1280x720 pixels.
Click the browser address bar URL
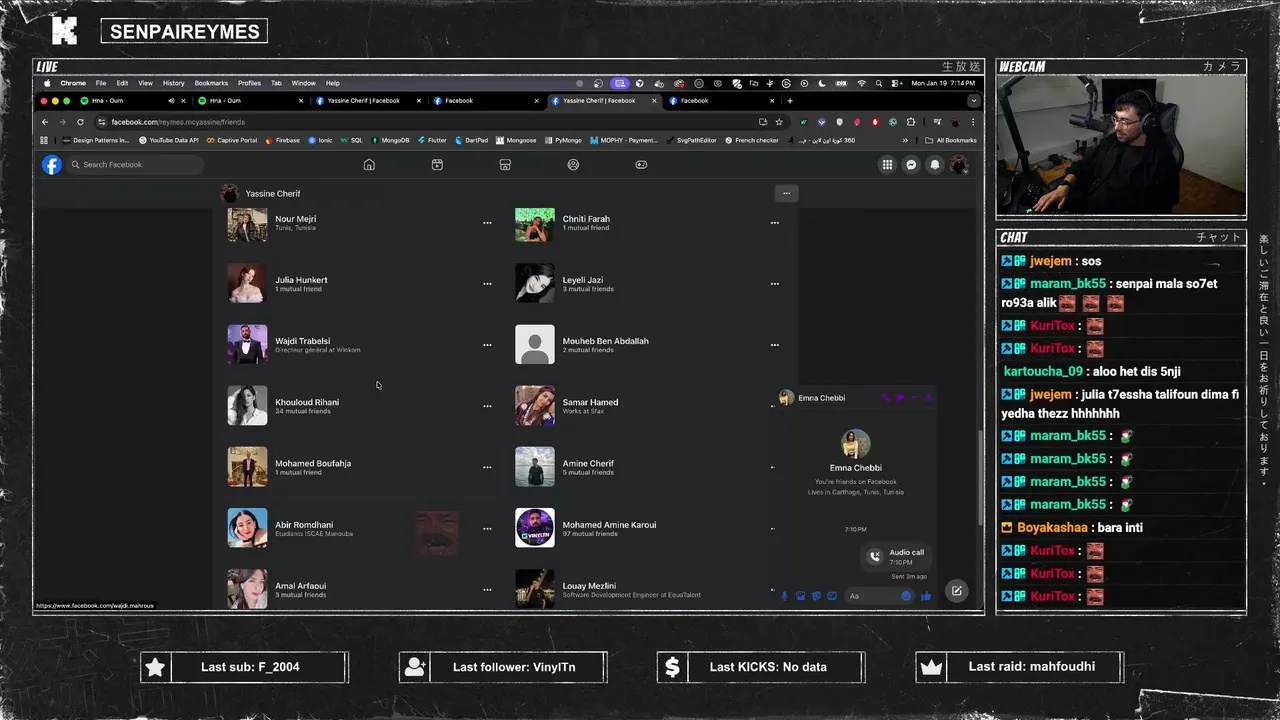178,122
